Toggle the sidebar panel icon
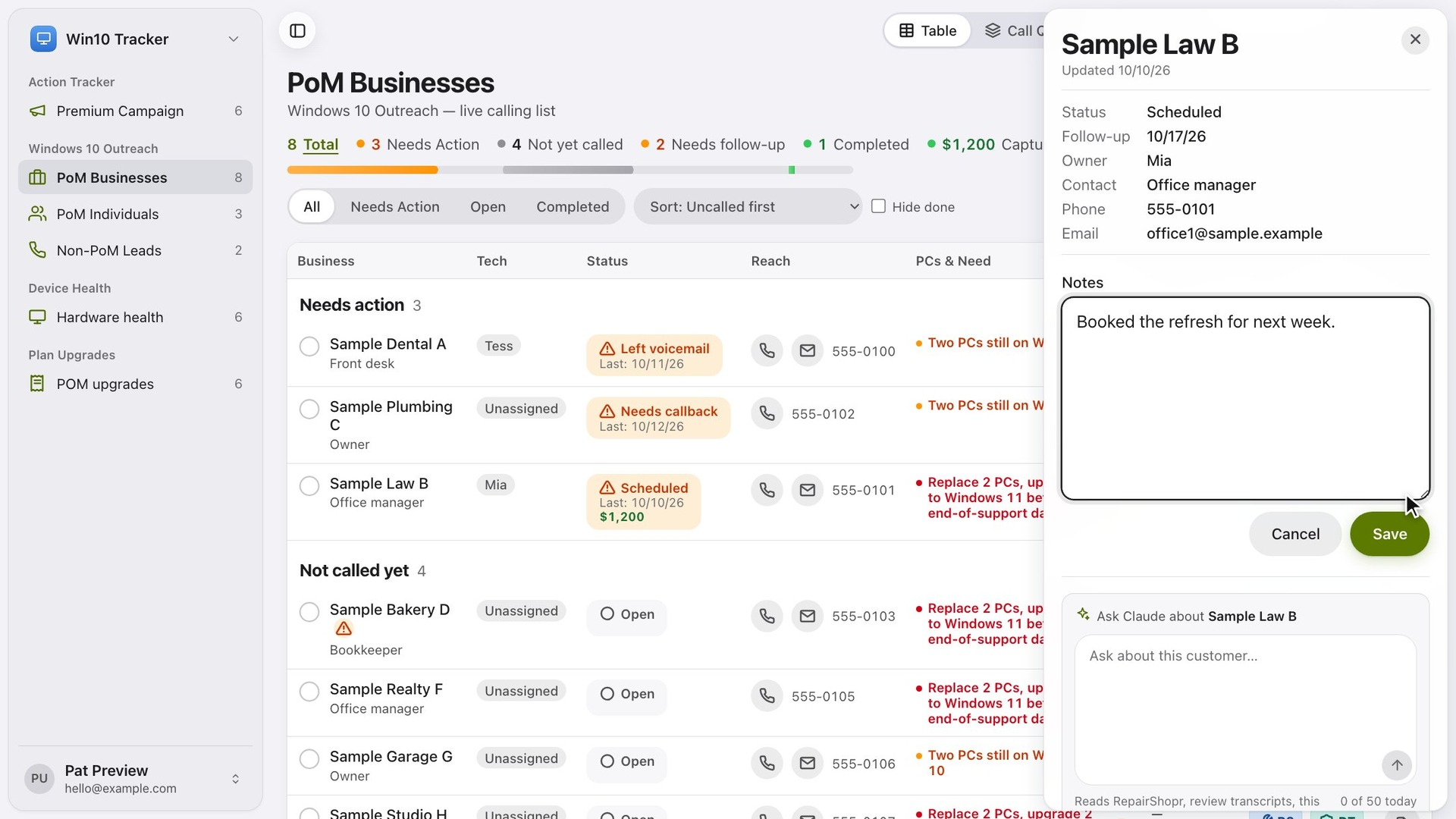 click(297, 31)
